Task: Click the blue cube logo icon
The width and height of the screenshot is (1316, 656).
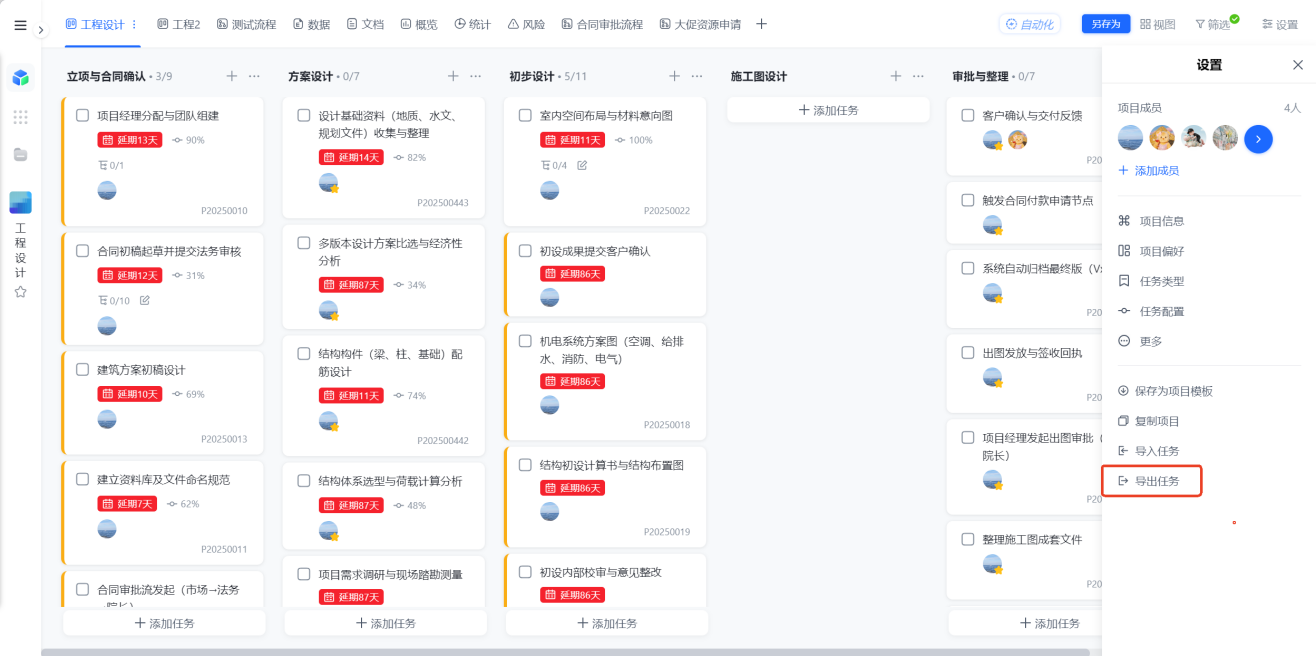Action: pos(20,77)
